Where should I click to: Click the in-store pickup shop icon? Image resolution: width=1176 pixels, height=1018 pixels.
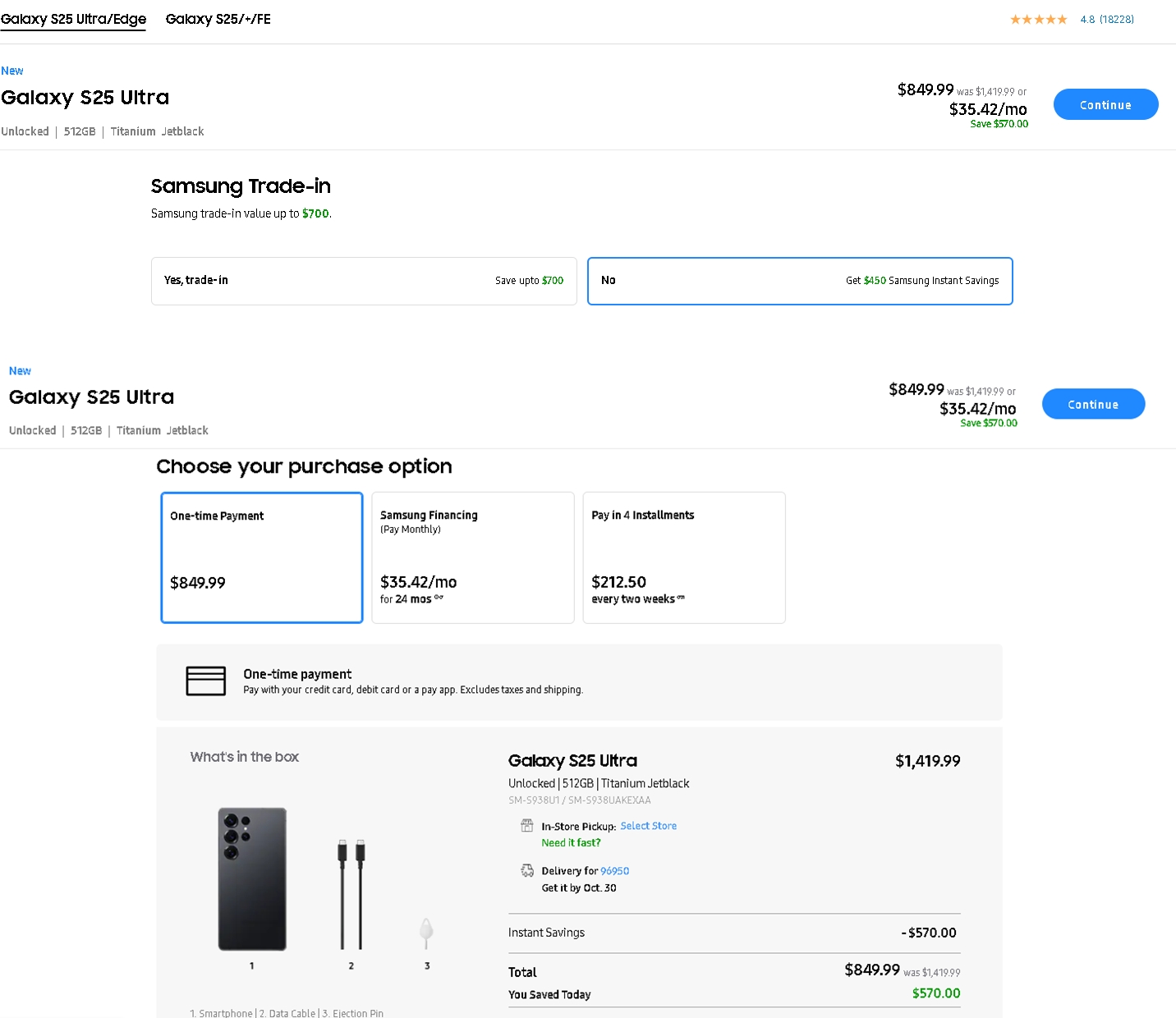(527, 826)
